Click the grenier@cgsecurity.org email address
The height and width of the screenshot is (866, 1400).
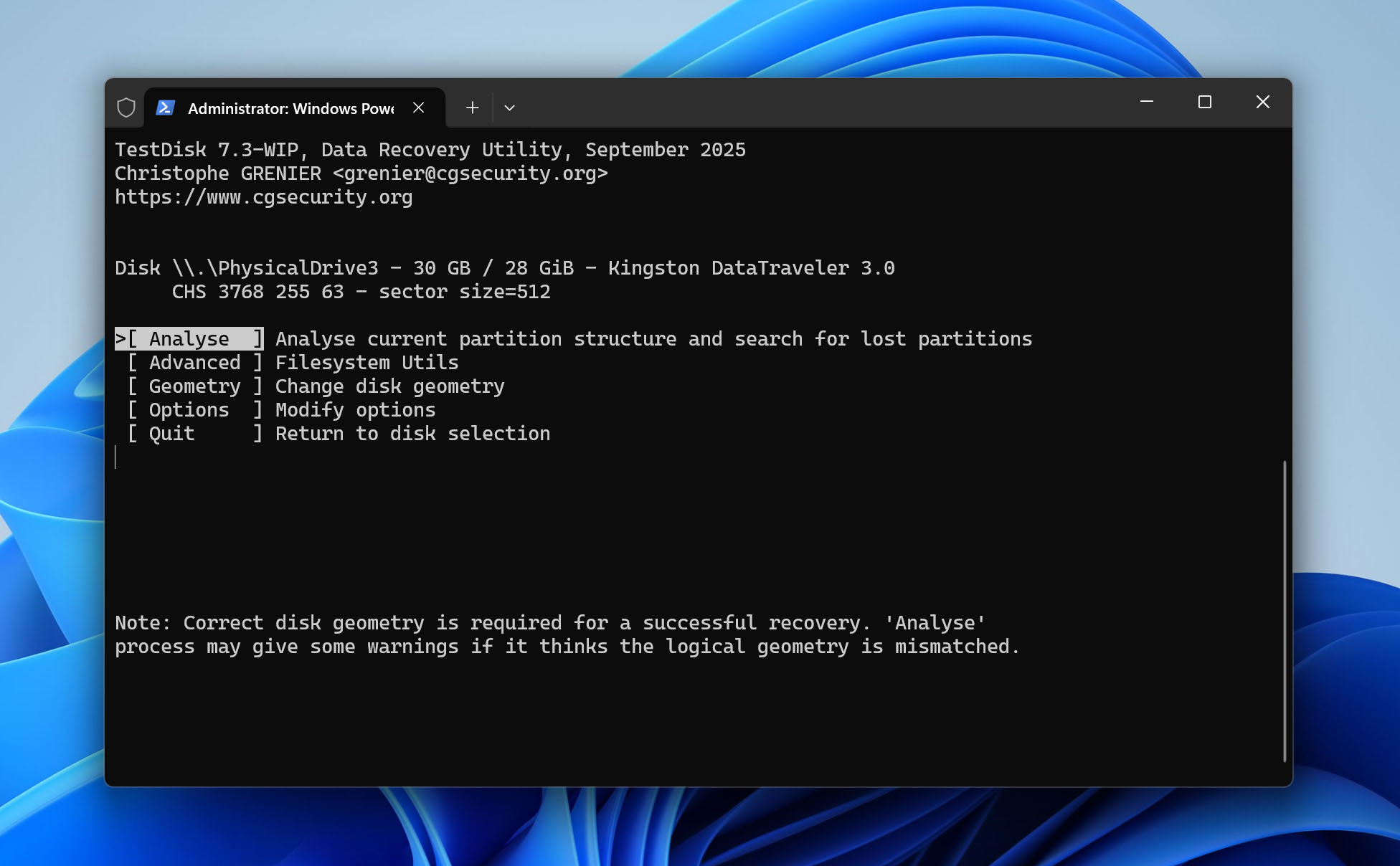pyautogui.click(x=470, y=173)
